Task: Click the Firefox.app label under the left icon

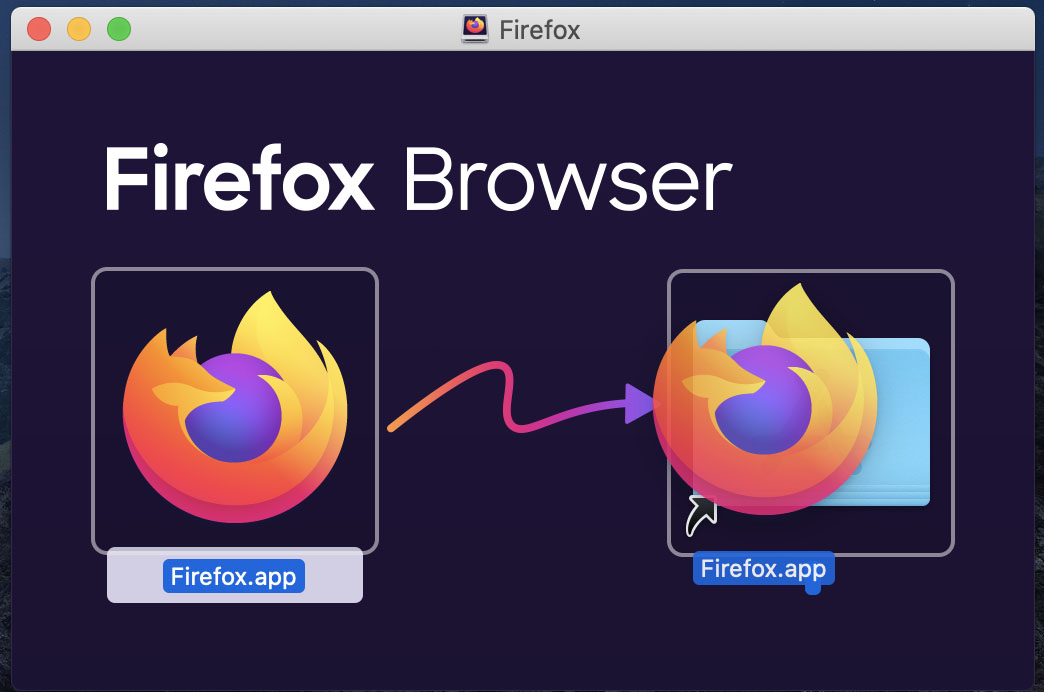Action: pos(234,577)
